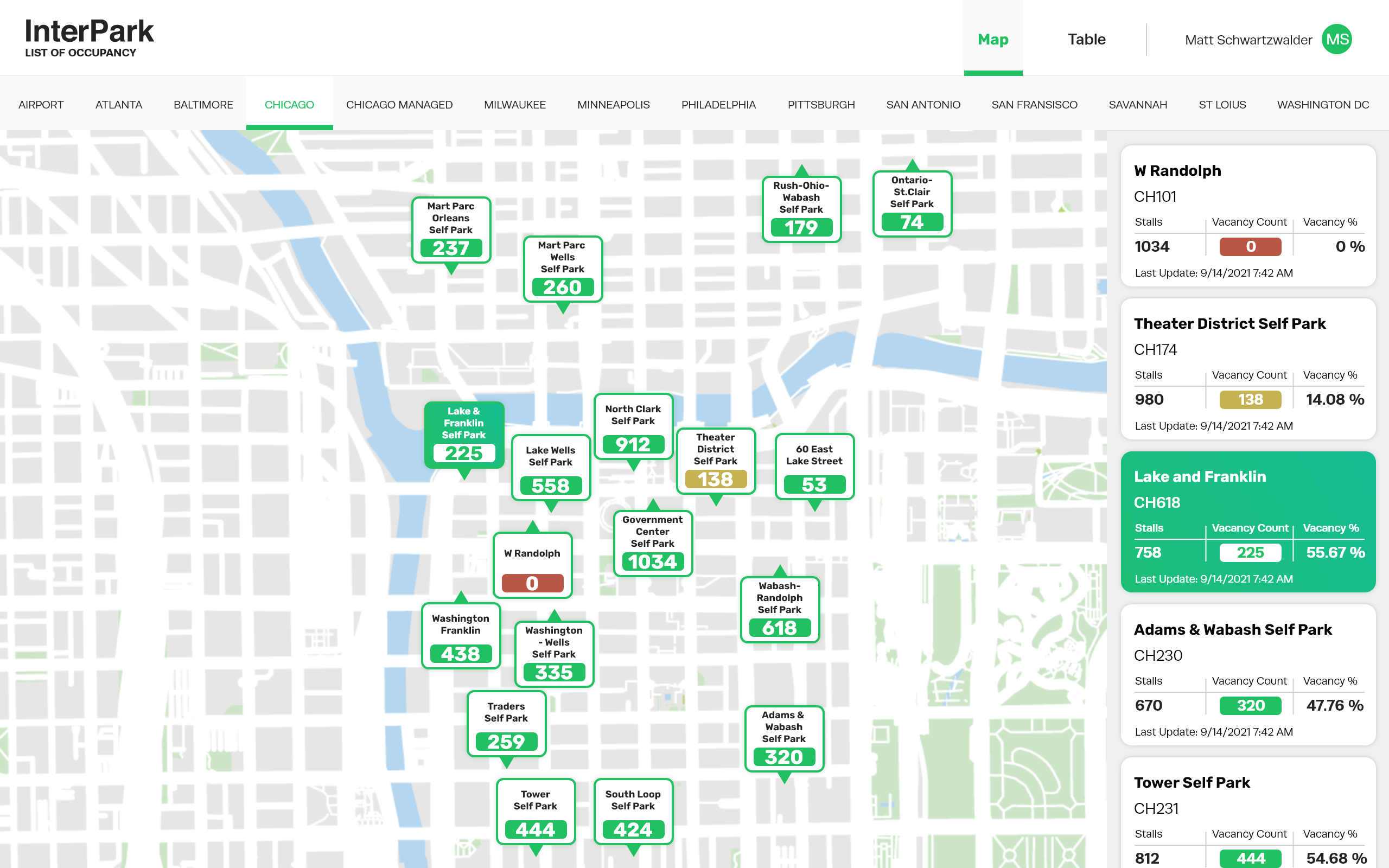The image size is (1389, 868).
Task: Select the South Loop Self Park marker
Action: point(633,811)
